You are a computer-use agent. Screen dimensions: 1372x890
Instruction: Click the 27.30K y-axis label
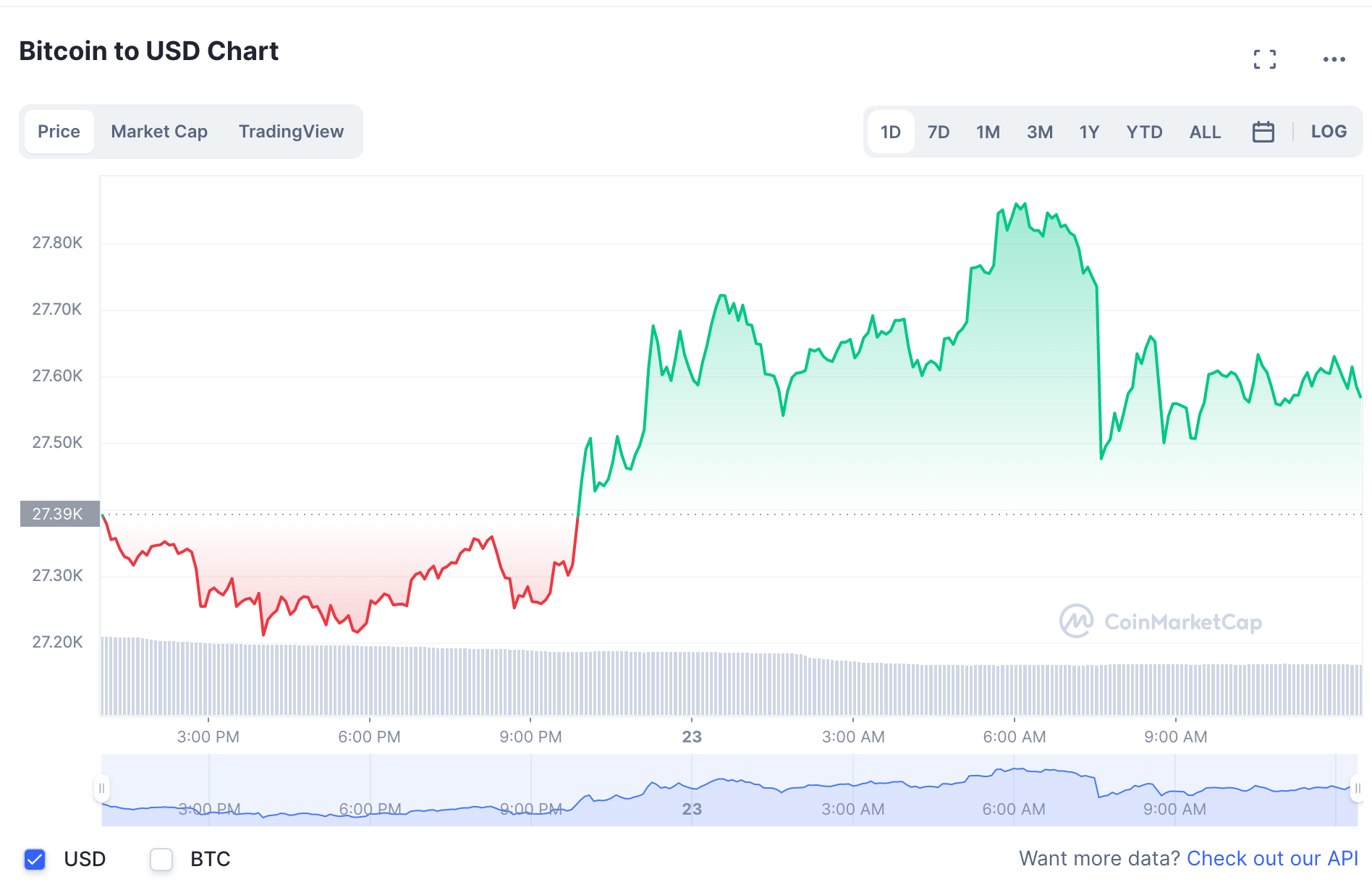pyautogui.click(x=57, y=576)
